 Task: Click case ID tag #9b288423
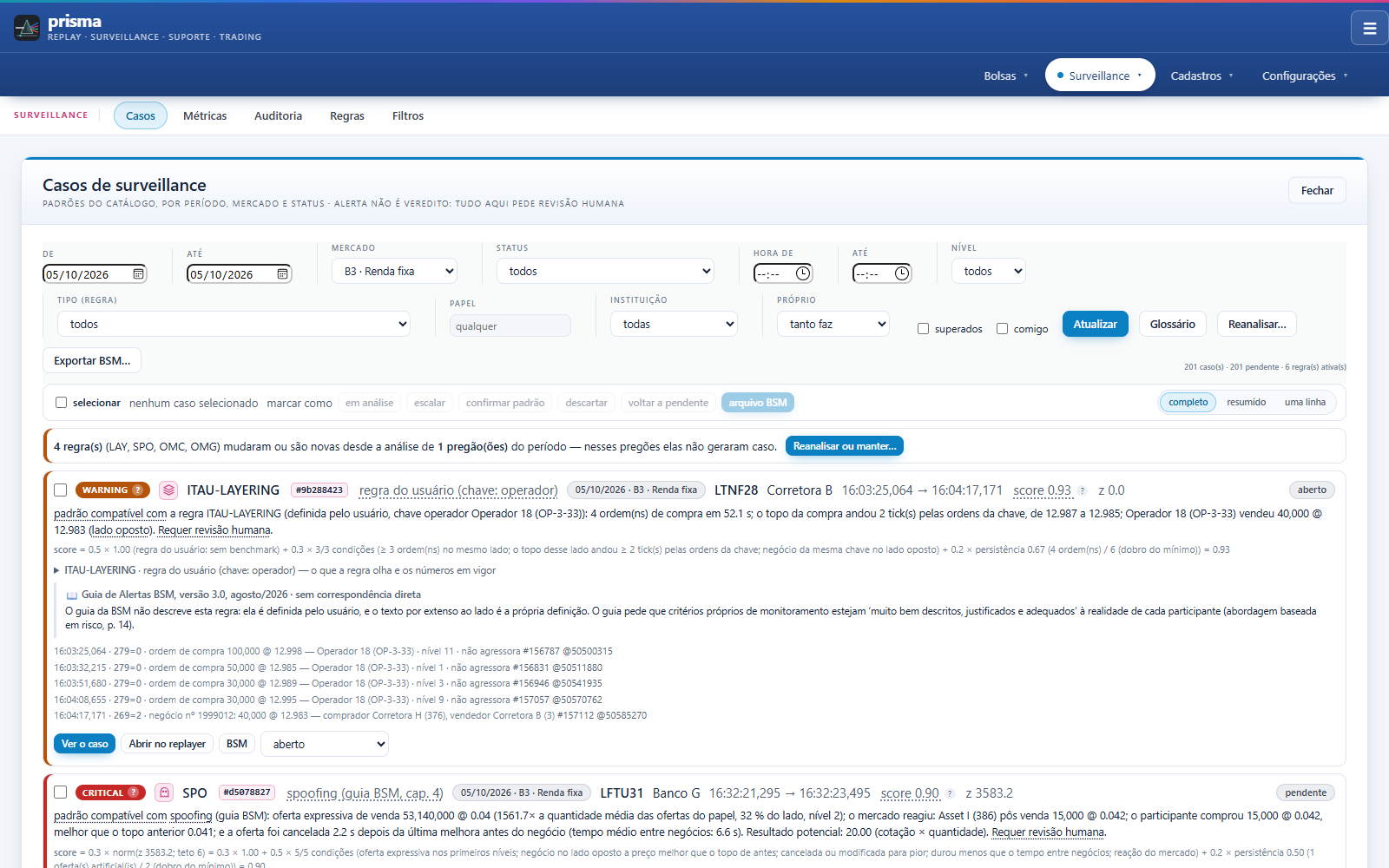click(x=320, y=490)
